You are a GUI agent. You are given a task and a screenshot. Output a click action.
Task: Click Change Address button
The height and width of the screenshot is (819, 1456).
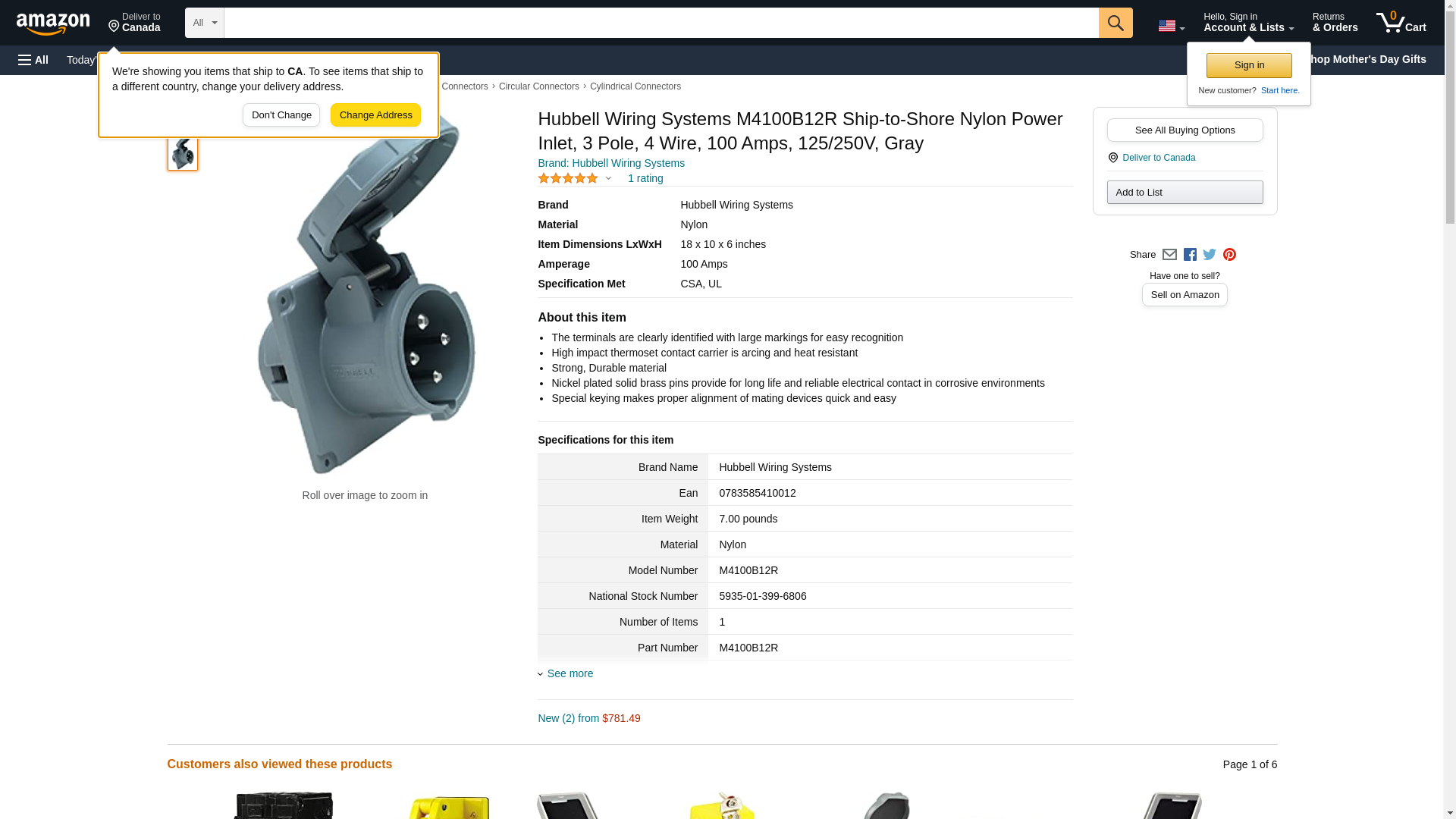[x=375, y=115]
